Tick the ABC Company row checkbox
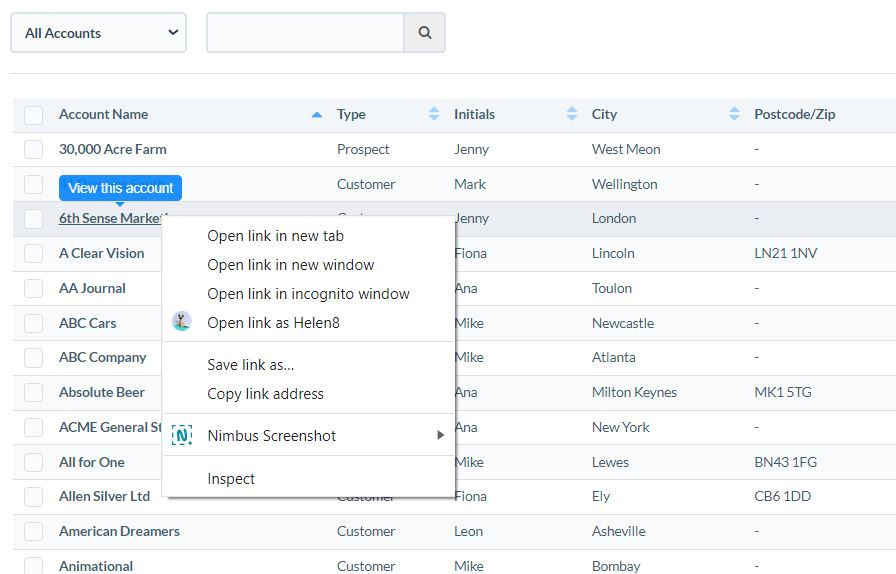Screen dimensions: 896x574 click(x=33, y=358)
